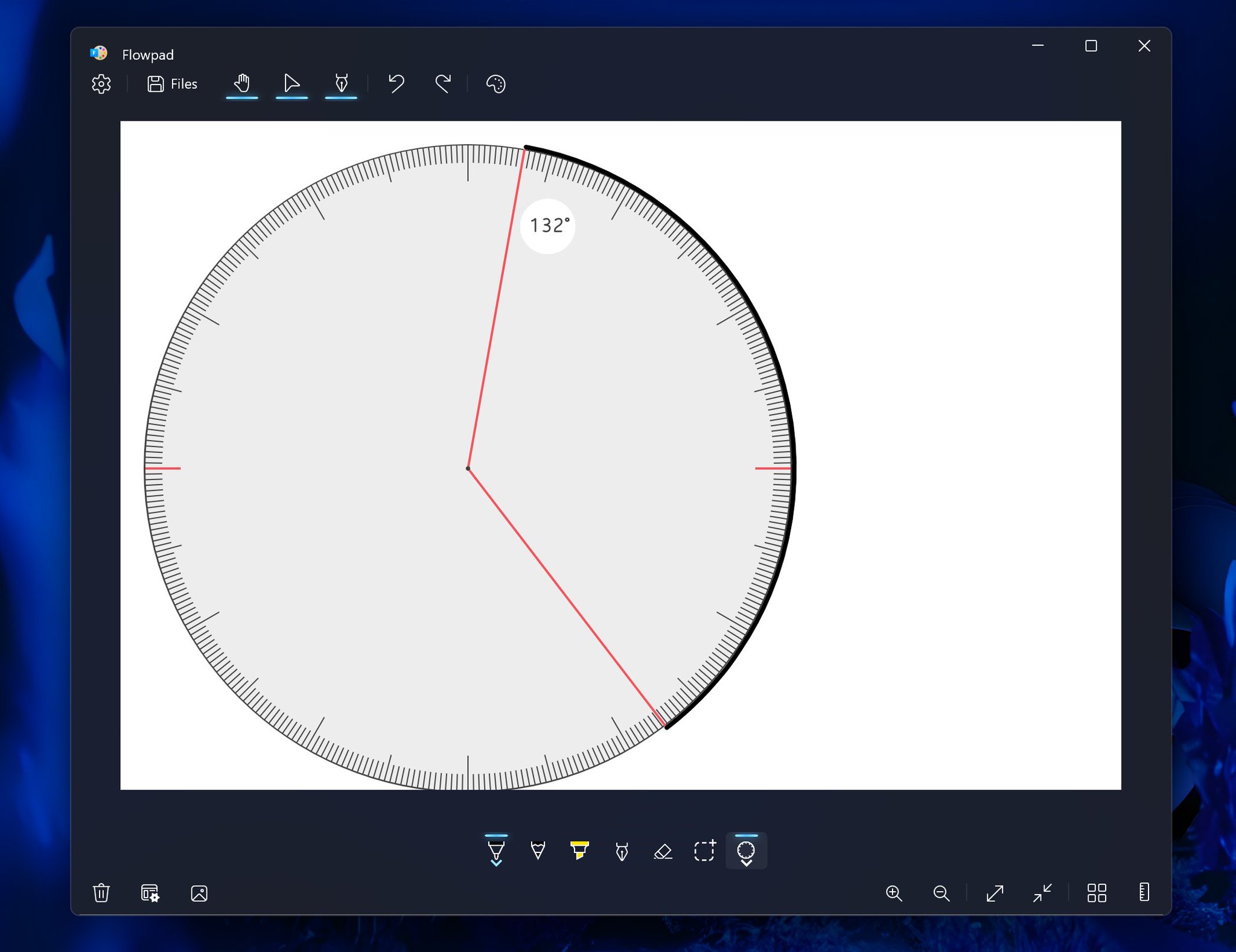The width and height of the screenshot is (1236, 952).
Task: Select the hand pan tool
Action: [x=241, y=84]
